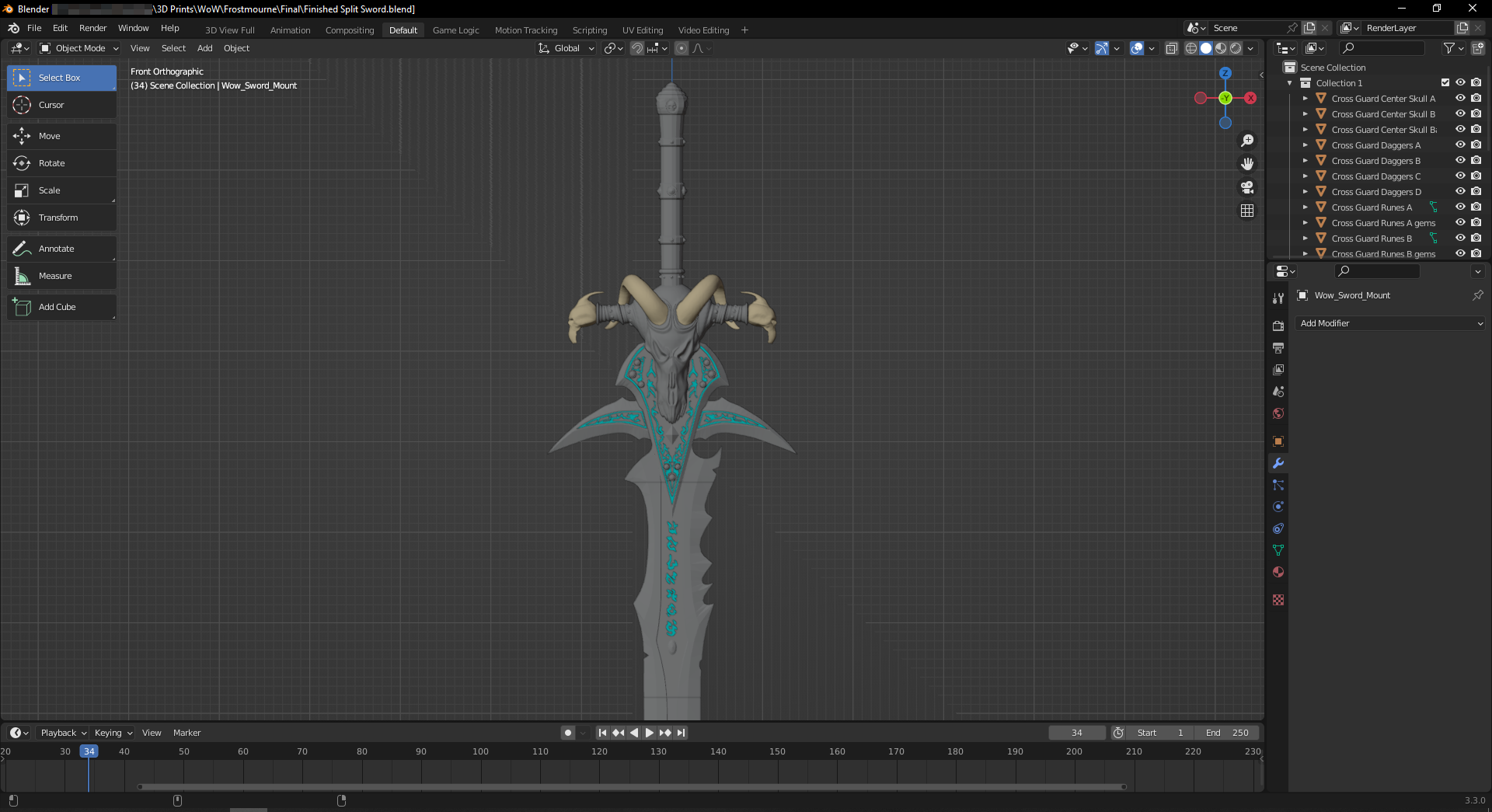Open the Physics properties tab

[x=1278, y=507]
